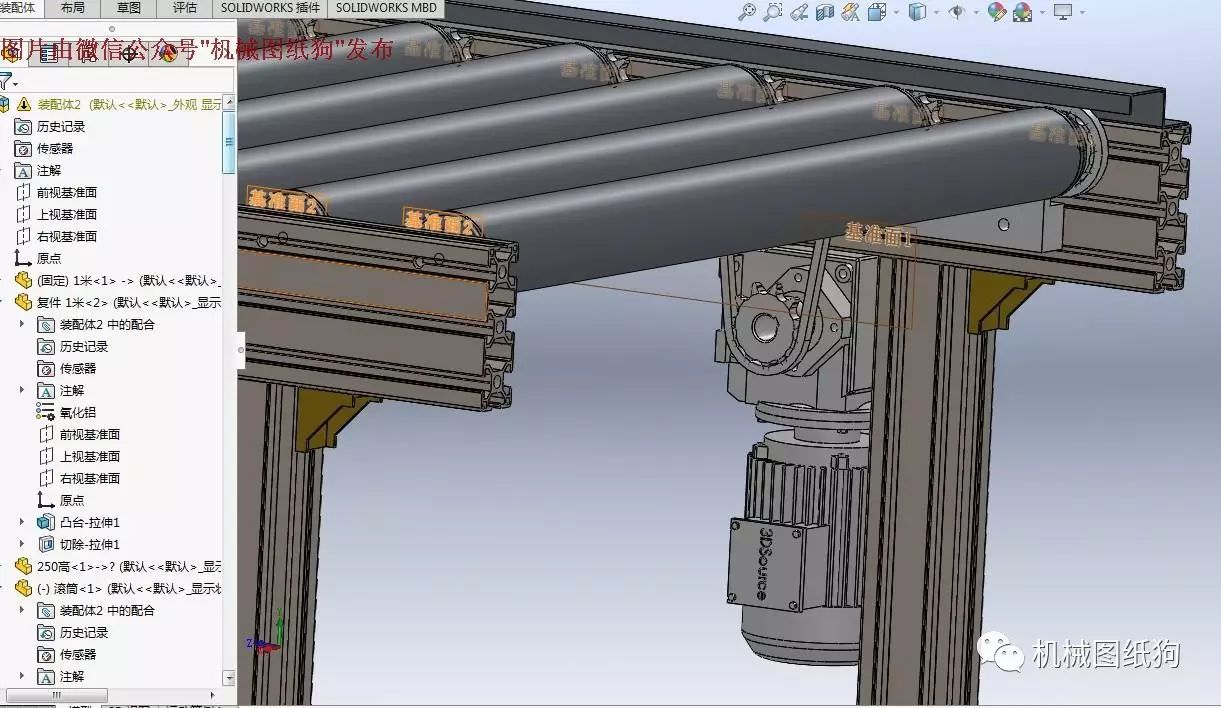Click the Hide/Show Items eye icon

click(957, 12)
